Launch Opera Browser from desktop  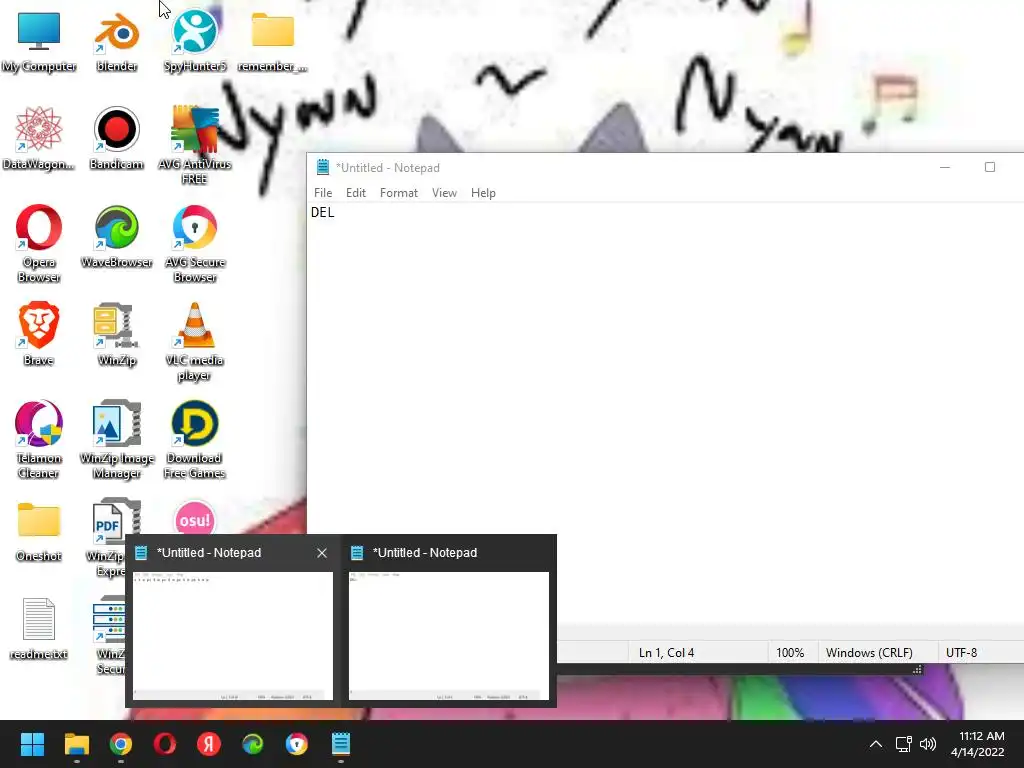[x=39, y=243]
